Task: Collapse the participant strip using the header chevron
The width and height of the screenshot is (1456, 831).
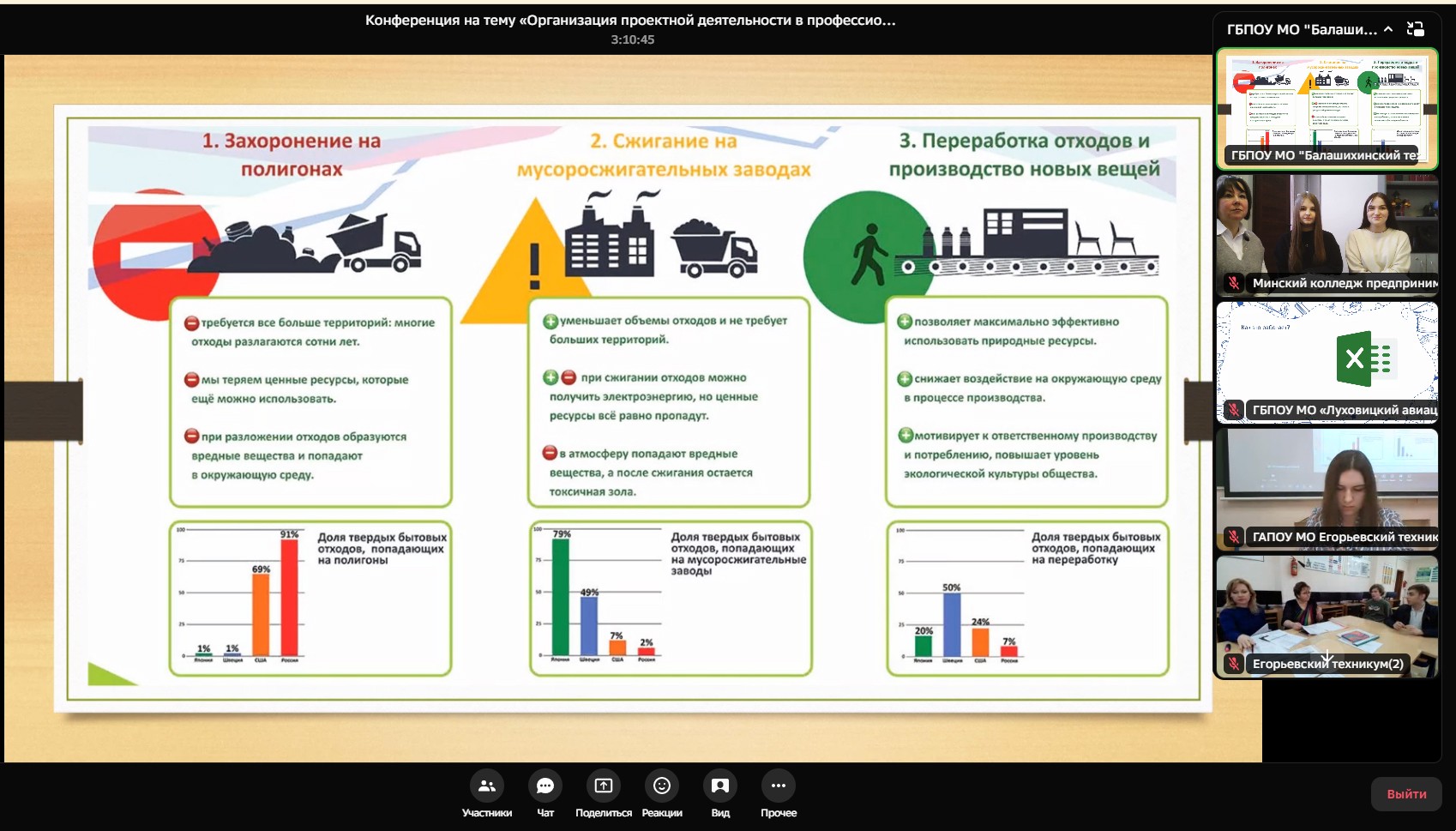Action: click(1388, 29)
